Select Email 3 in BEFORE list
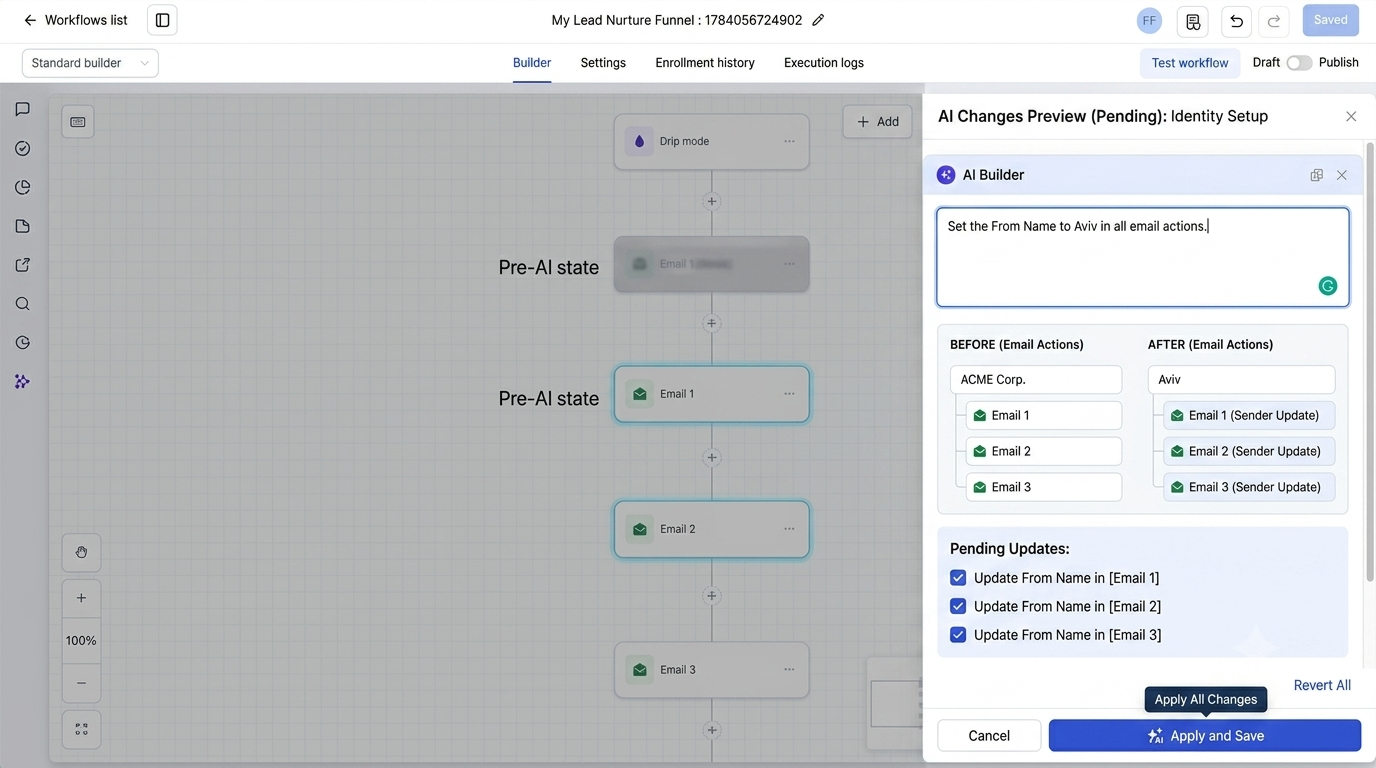Screen dimensions: 1376x768 coord(1044,487)
